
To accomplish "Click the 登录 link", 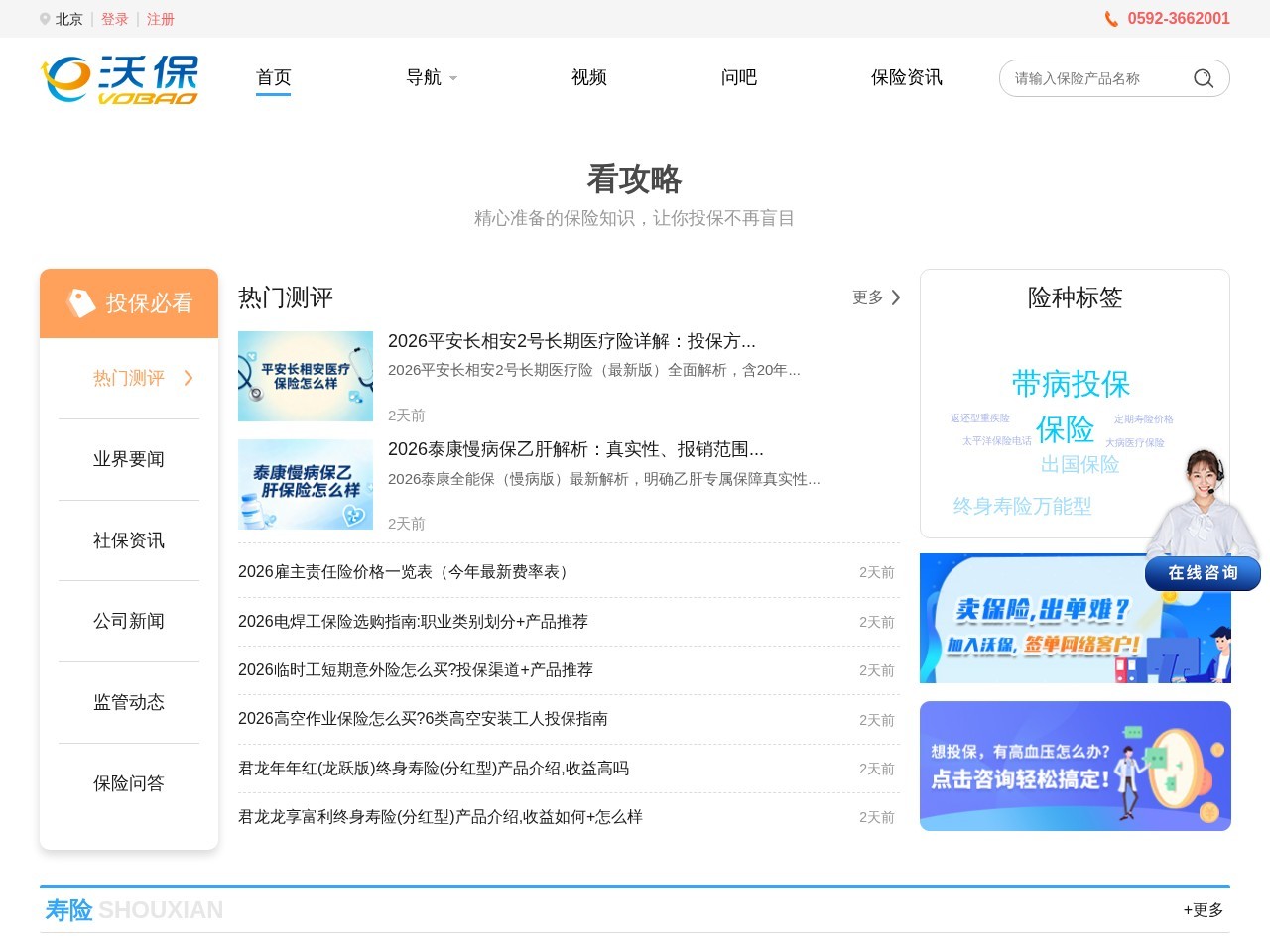I will [x=114, y=18].
